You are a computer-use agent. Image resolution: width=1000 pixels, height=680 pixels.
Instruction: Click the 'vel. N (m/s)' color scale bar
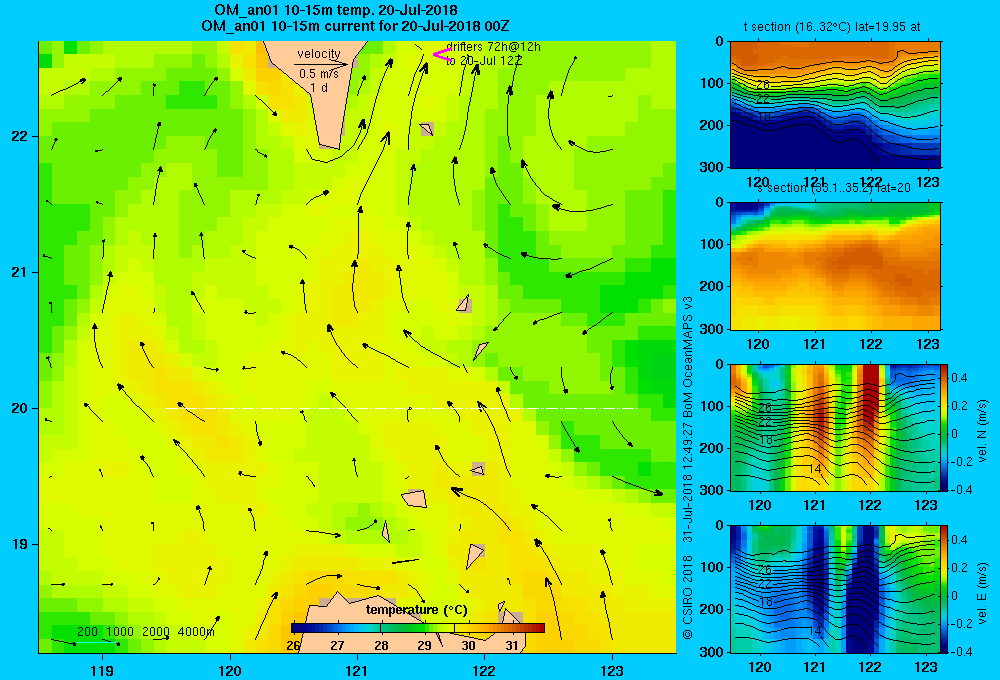(945, 427)
